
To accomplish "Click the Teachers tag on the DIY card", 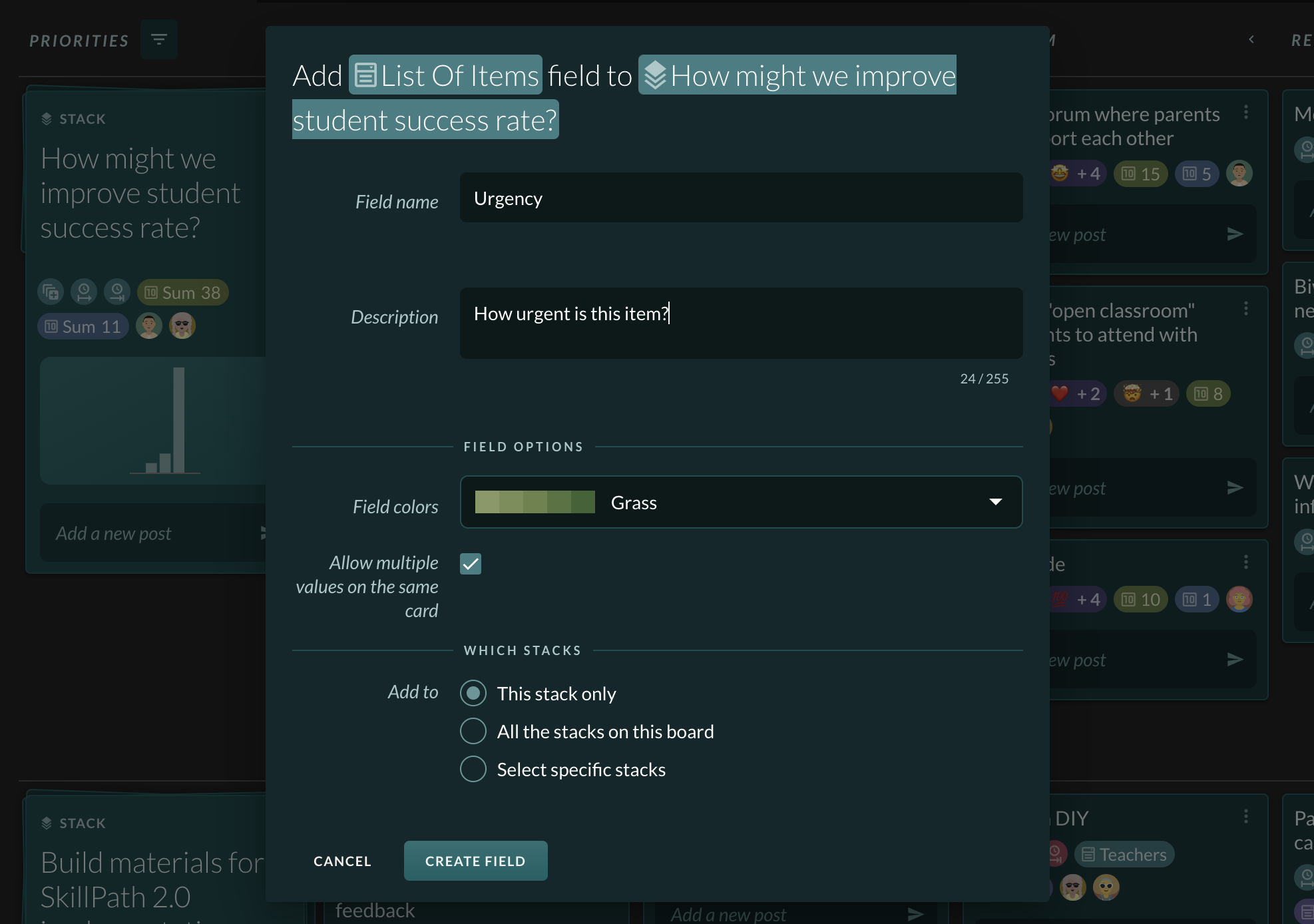I will [1124, 854].
